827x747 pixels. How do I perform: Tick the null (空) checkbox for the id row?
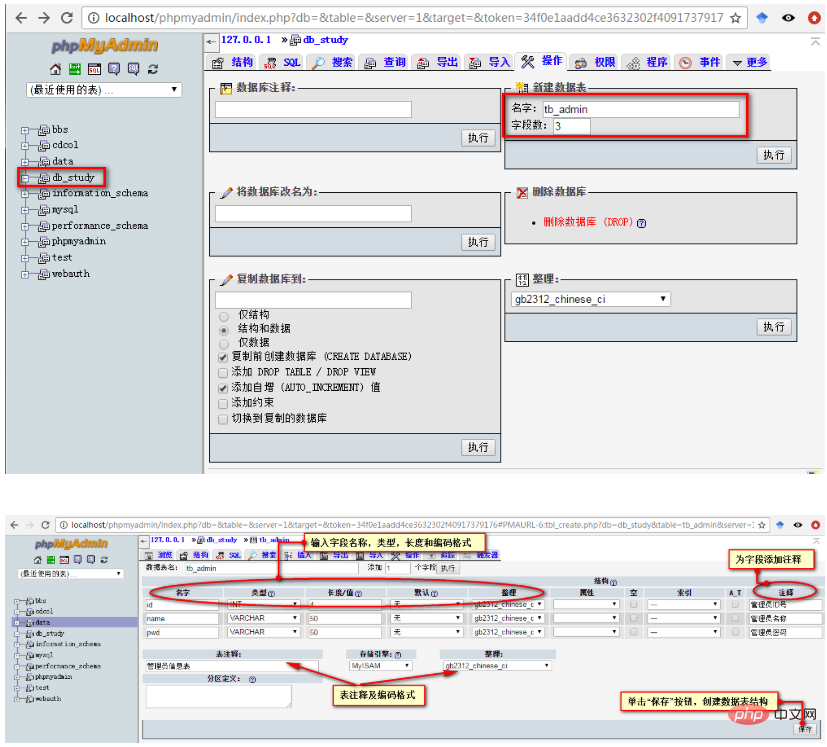click(633, 604)
